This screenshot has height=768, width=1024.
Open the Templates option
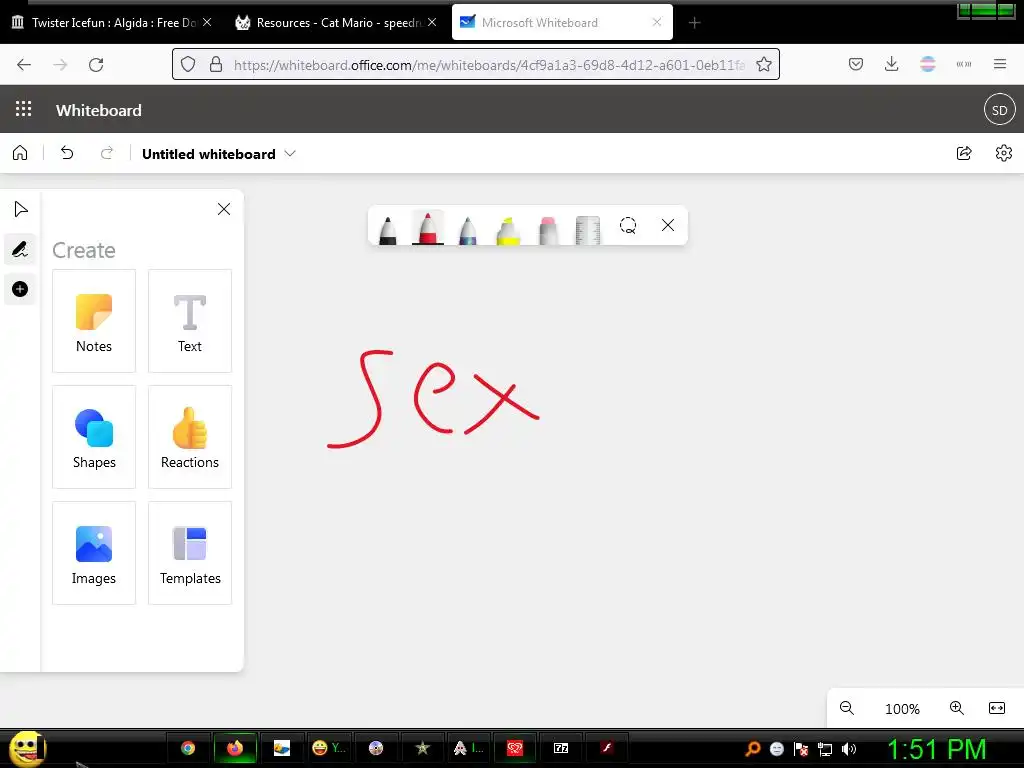point(190,553)
